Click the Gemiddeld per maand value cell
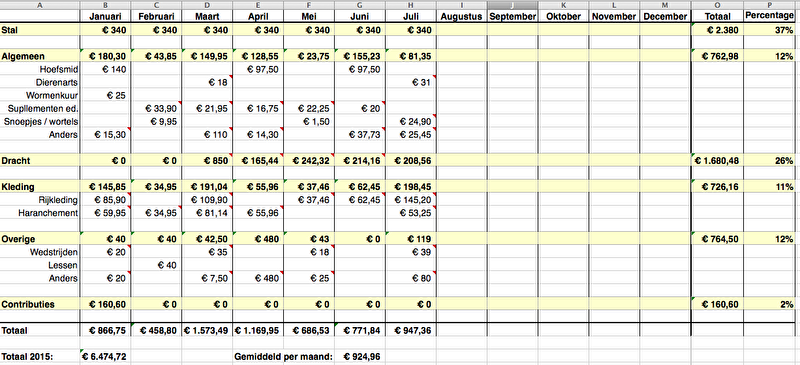 click(x=360, y=356)
